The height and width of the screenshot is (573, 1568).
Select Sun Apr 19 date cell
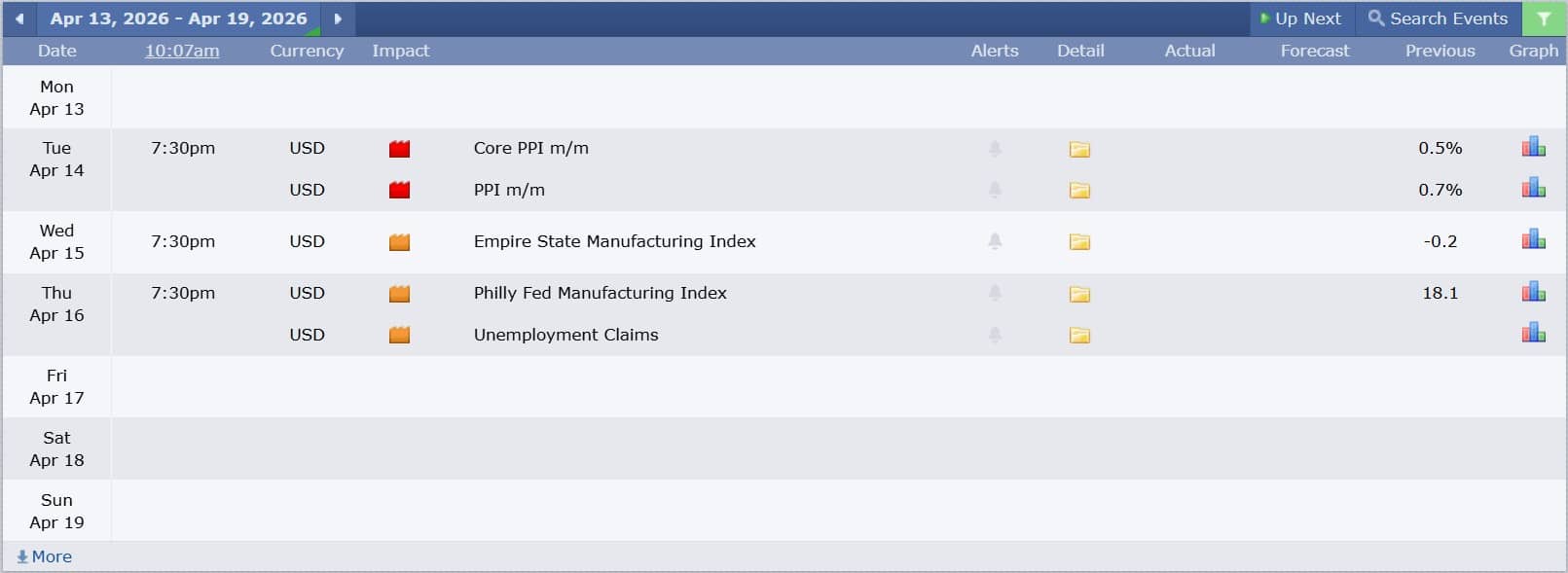pyautogui.click(x=56, y=511)
